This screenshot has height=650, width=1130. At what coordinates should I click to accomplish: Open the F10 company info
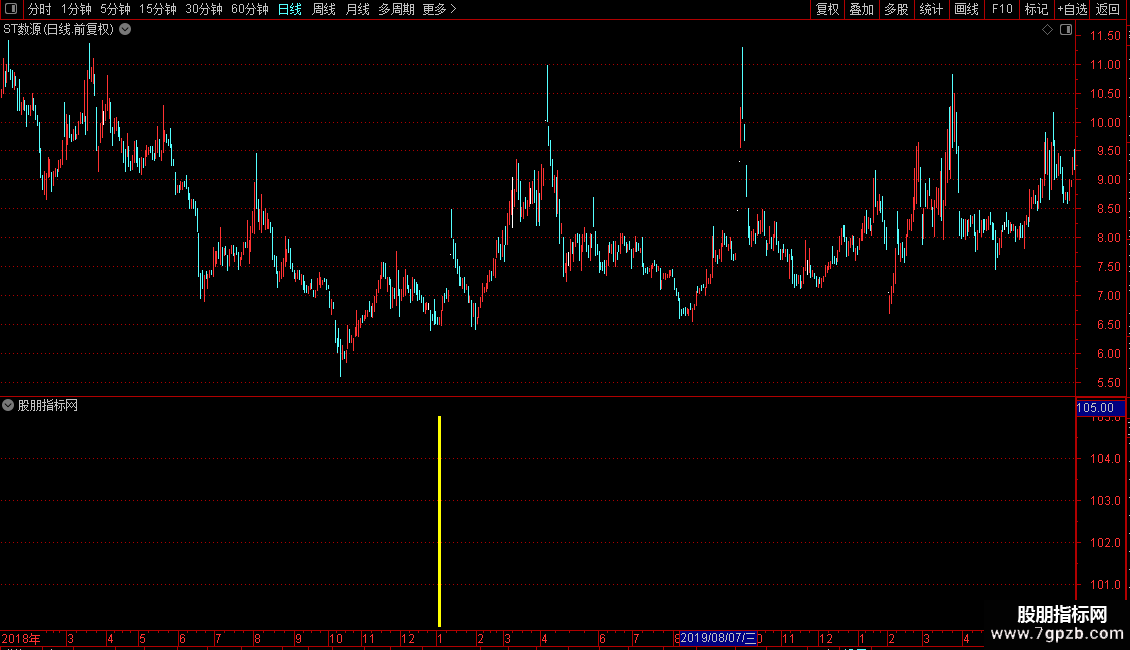tap(1002, 9)
